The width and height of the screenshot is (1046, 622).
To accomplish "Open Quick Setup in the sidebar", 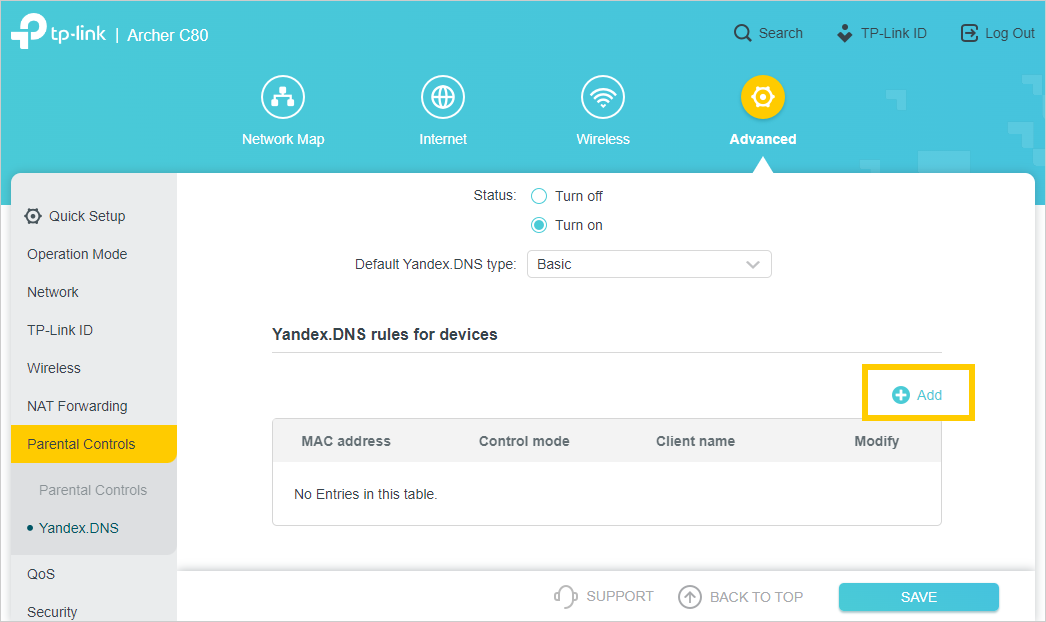I will point(86,216).
